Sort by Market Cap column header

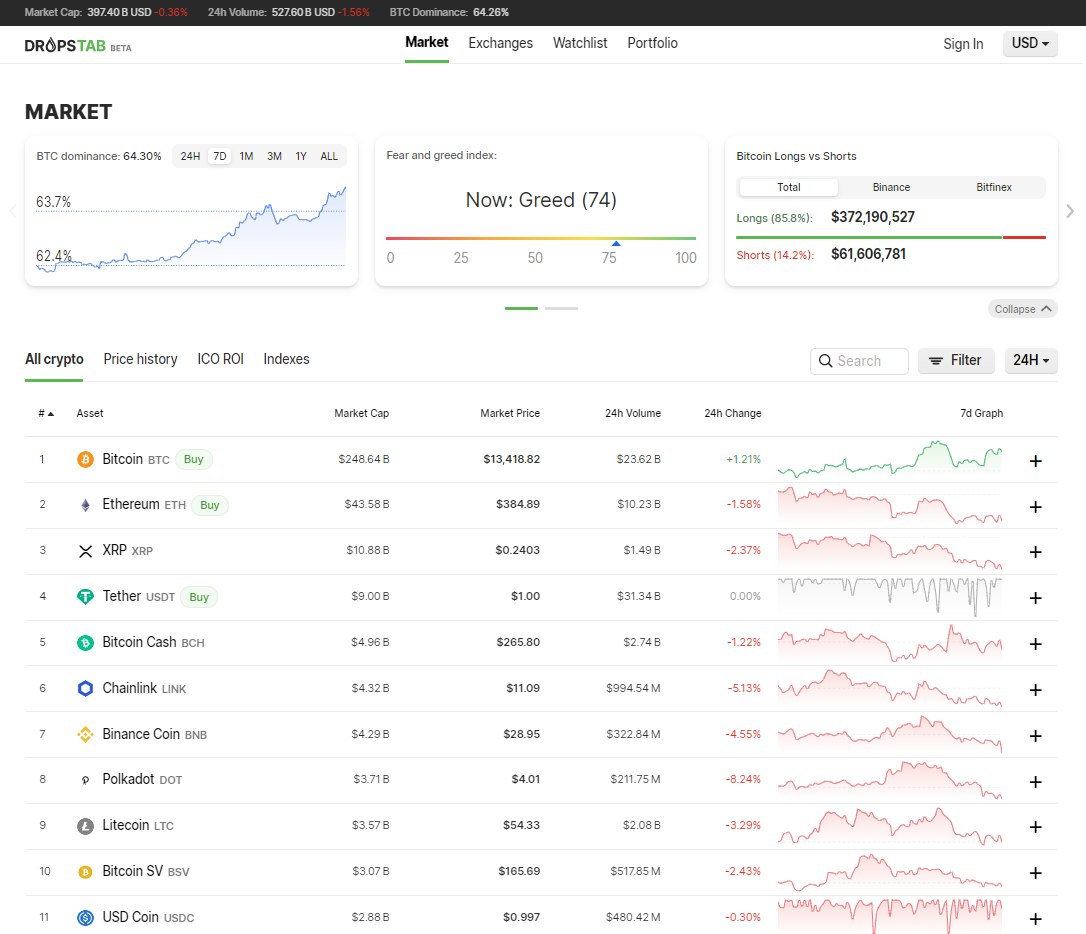(x=362, y=413)
